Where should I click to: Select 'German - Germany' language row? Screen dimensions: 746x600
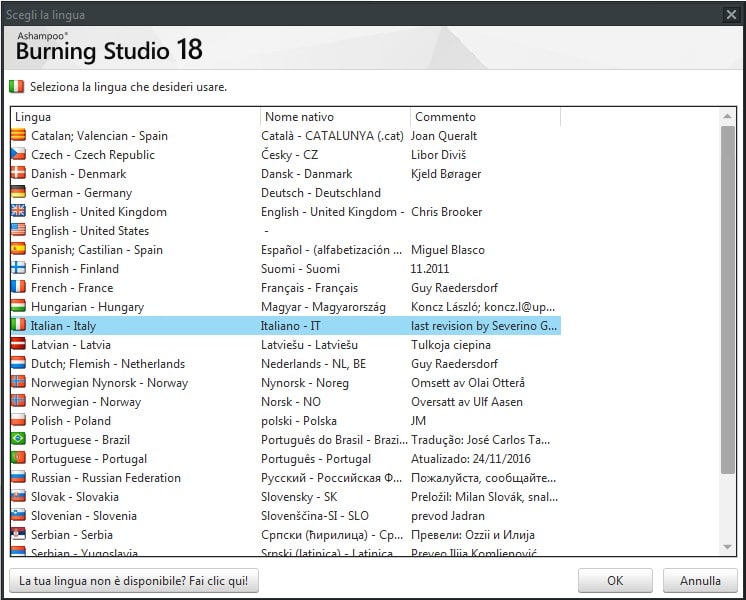pyautogui.click(x=285, y=192)
